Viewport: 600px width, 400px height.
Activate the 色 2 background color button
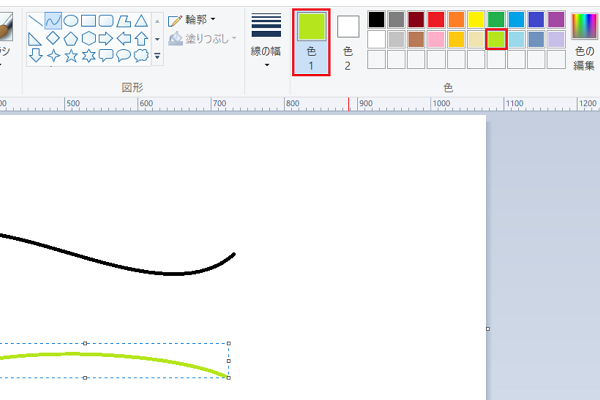point(348,42)
